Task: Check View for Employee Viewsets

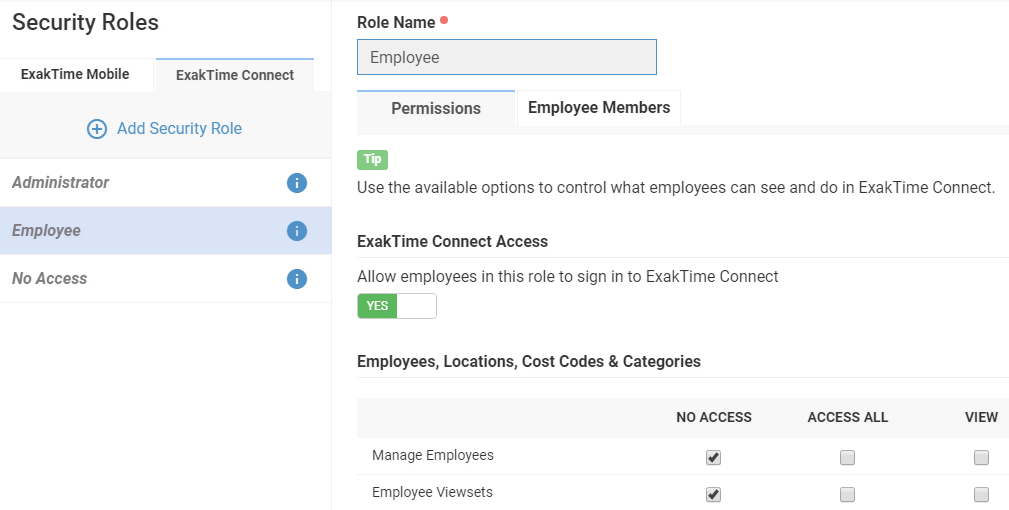Action: (981, 495)
